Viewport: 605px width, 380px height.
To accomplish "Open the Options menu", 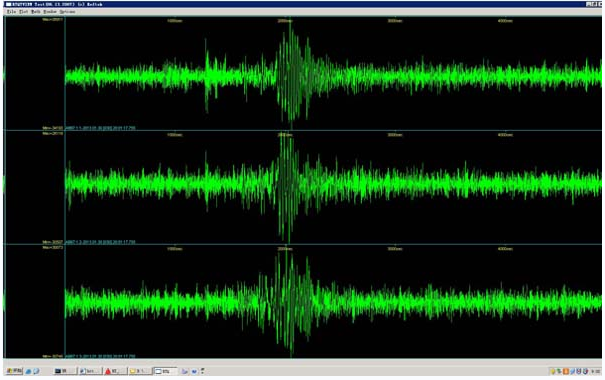I will point(68,12).
